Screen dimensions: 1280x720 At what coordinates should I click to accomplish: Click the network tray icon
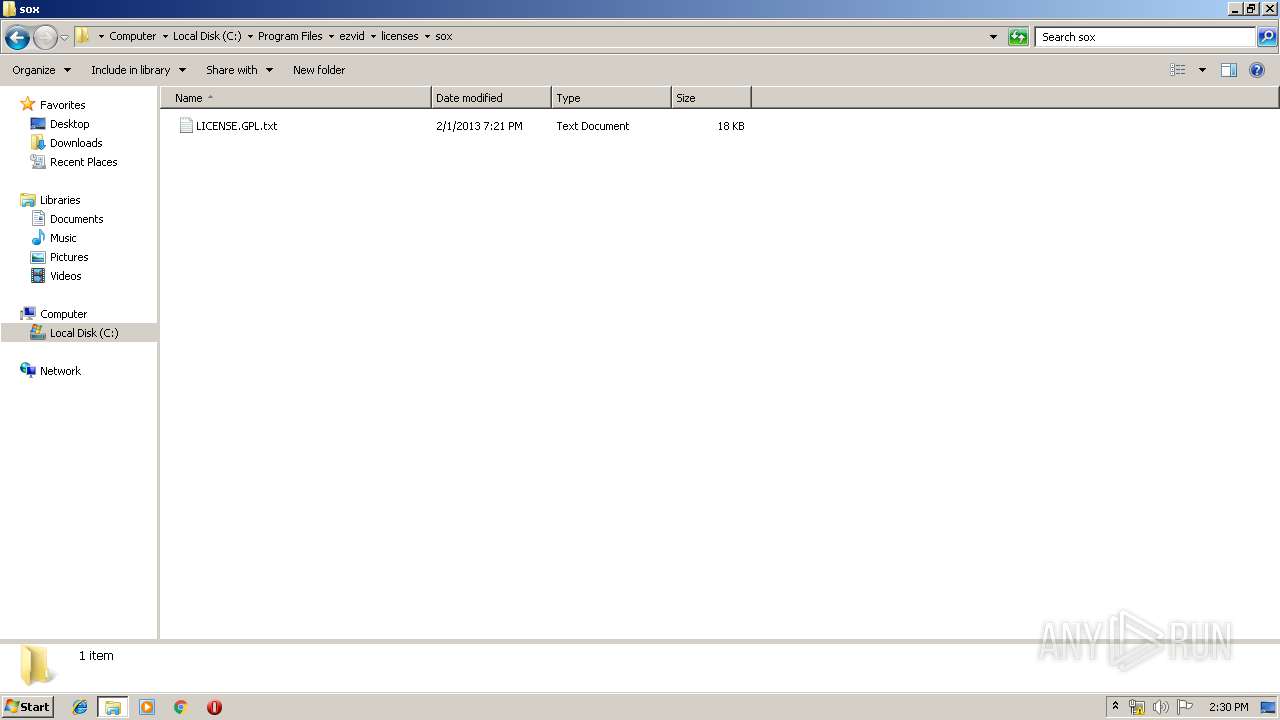point(1137,707)
